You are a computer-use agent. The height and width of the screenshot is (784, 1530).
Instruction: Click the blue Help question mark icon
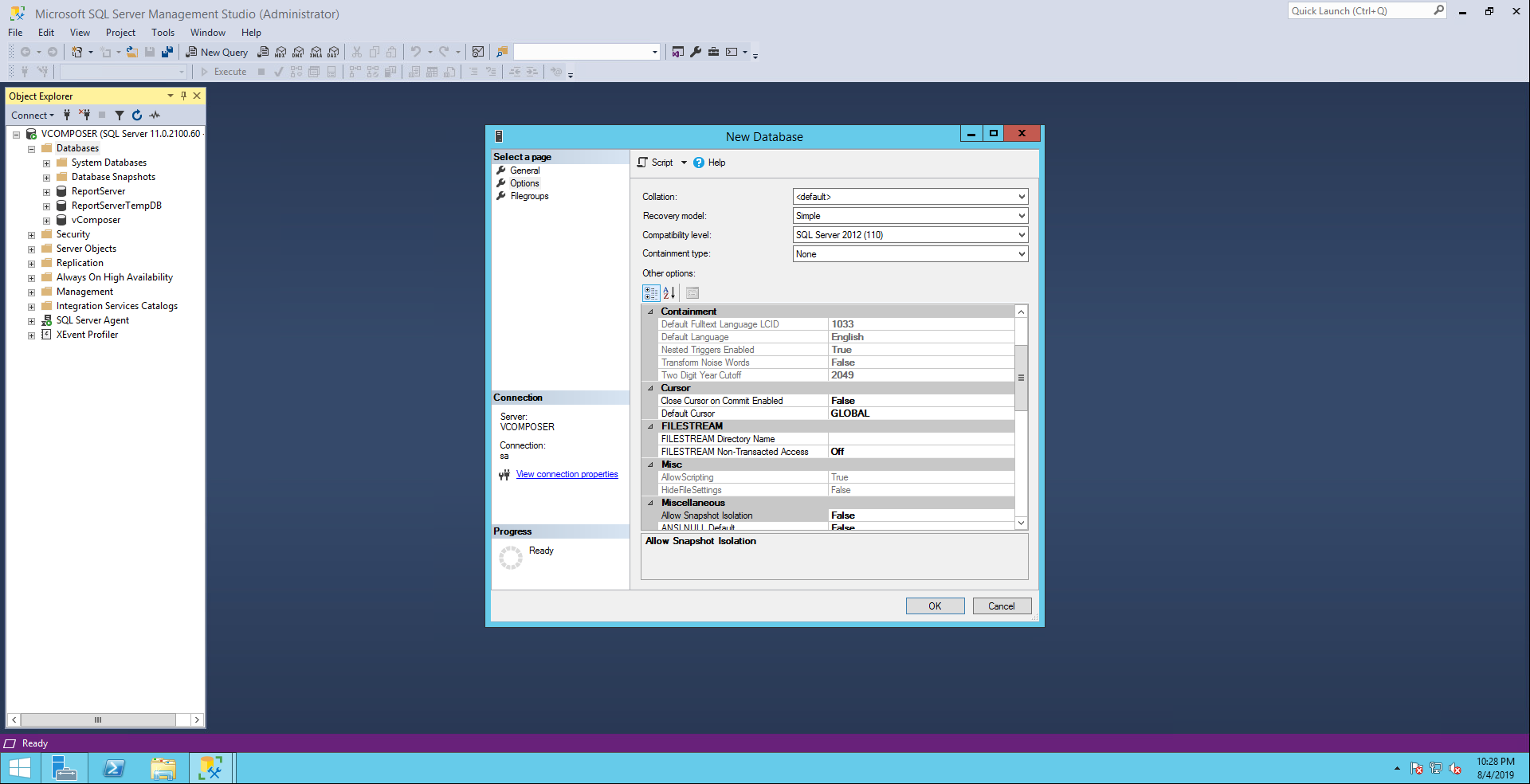point(699,163)
